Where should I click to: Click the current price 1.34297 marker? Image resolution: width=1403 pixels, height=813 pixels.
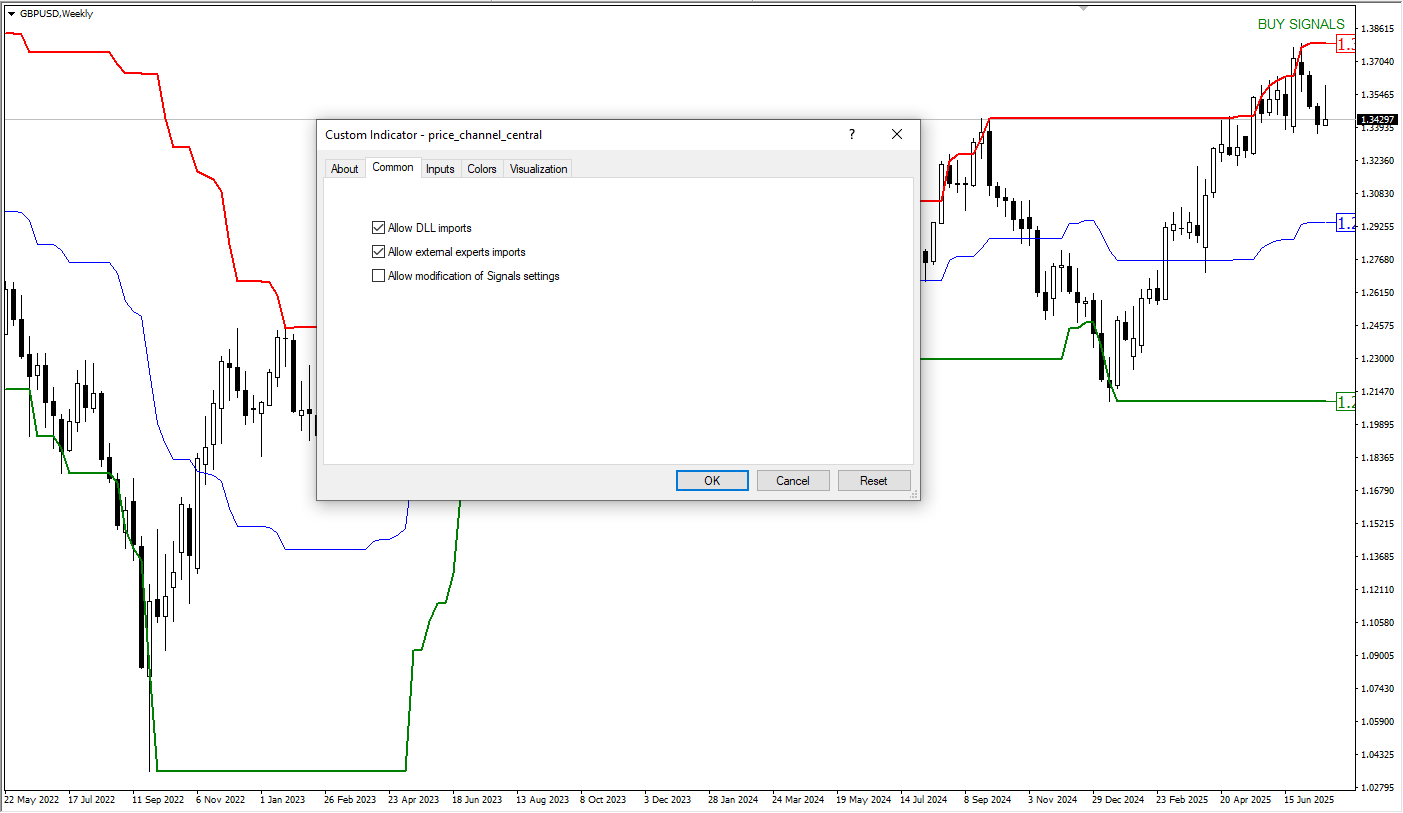[x=1377, y=120]
